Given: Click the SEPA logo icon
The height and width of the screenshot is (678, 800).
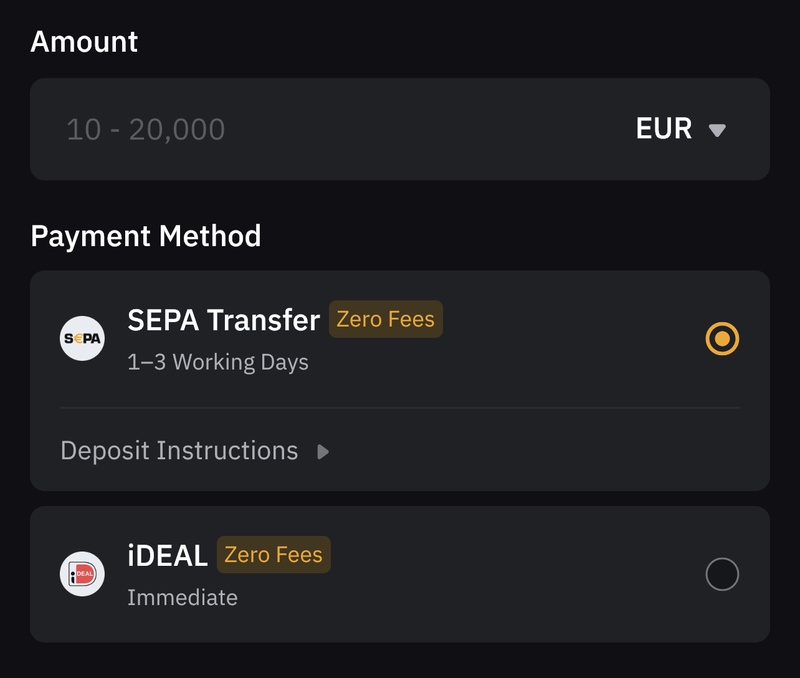Looking at the screenshot, I should 82,339.
